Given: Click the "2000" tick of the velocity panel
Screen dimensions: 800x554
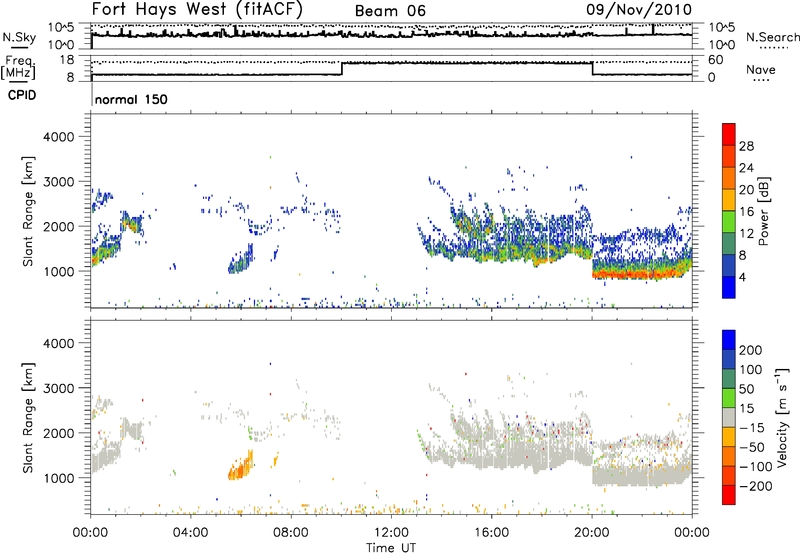Looking at the screenshot, I should point(59,433).
